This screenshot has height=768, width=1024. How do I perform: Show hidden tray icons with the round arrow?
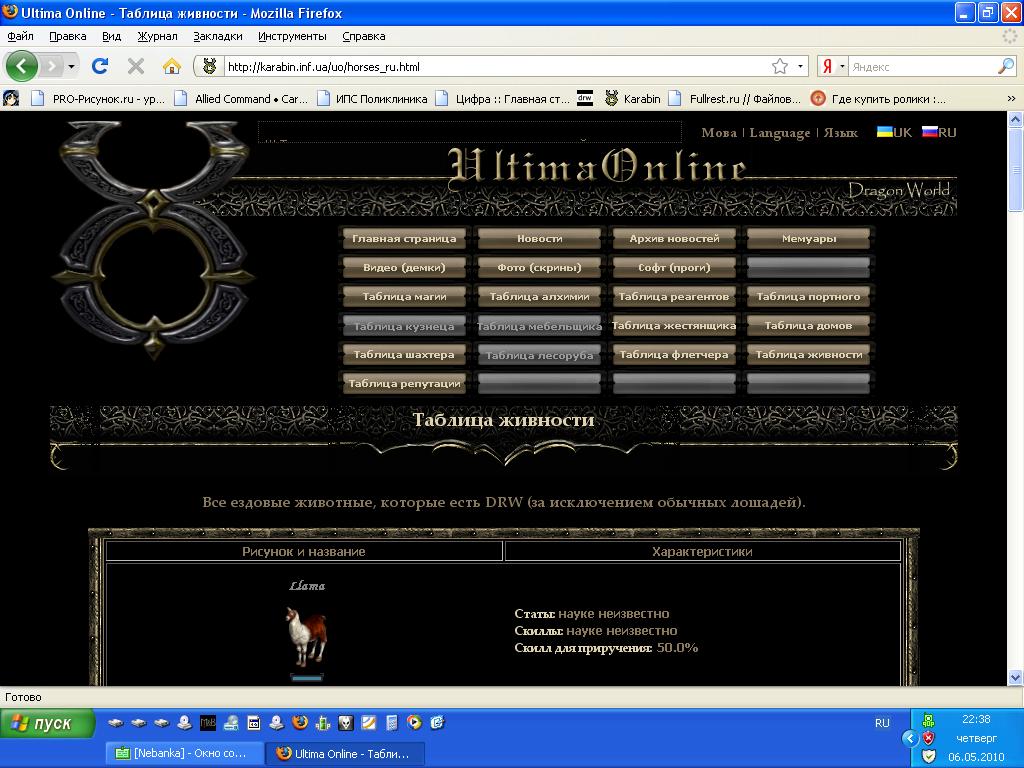[x=910, y=738]
